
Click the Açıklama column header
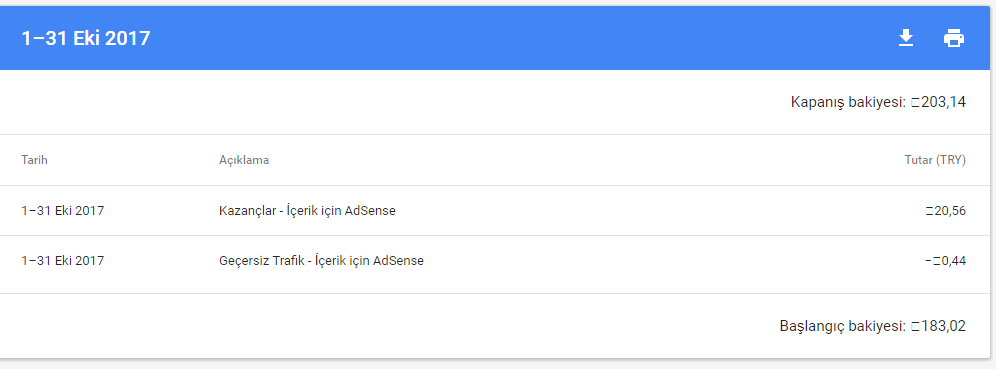(244, 160)
